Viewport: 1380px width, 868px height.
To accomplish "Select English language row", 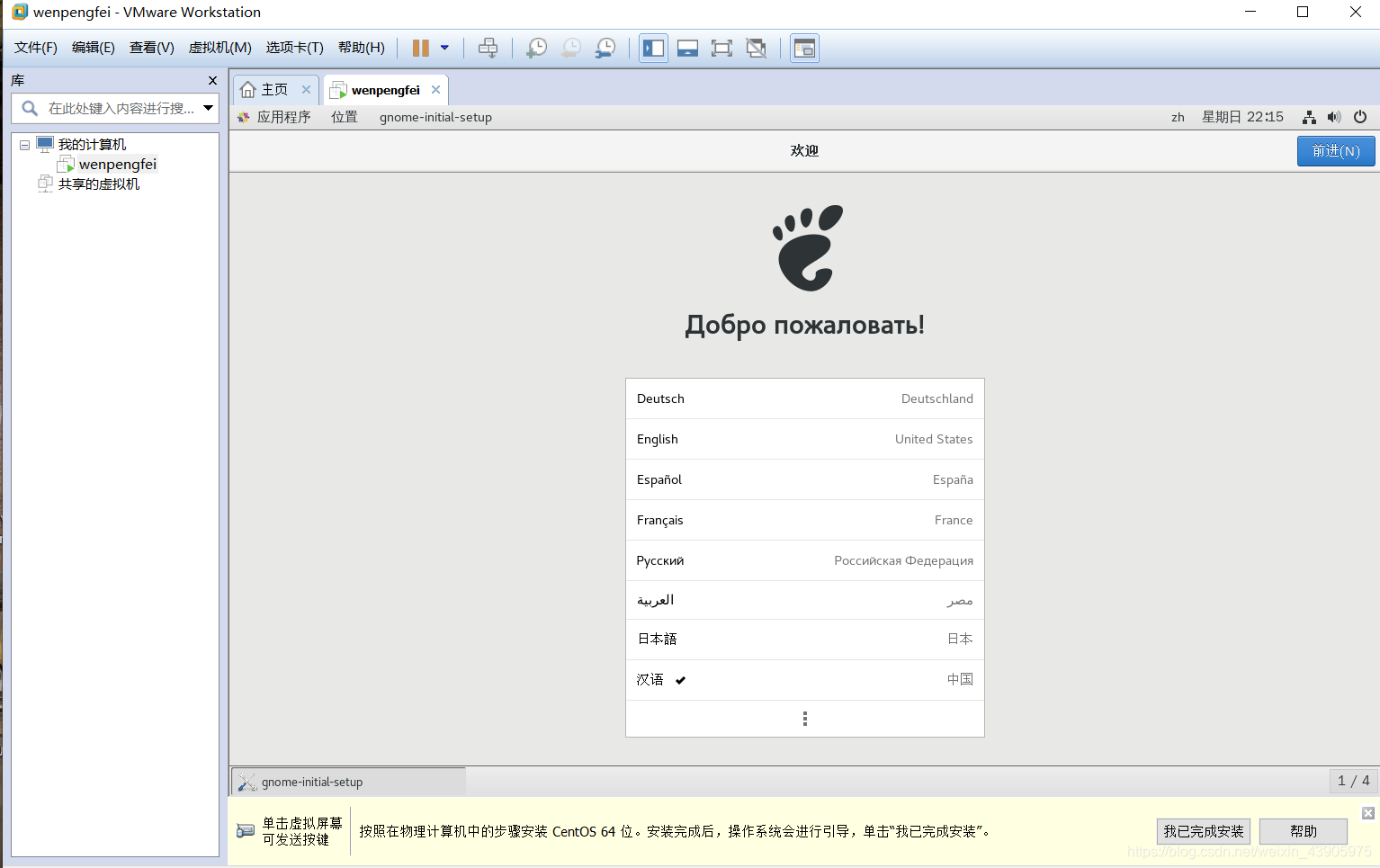I will pyautogui.click(x=805, y=439).
